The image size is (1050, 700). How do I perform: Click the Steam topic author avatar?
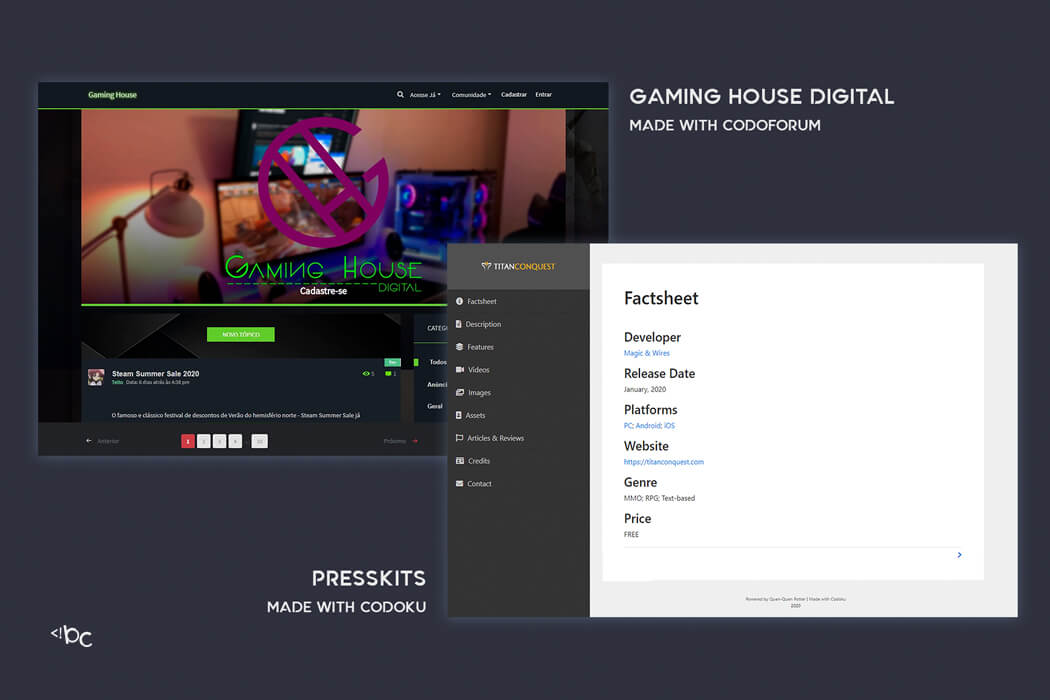click(96, 377)
